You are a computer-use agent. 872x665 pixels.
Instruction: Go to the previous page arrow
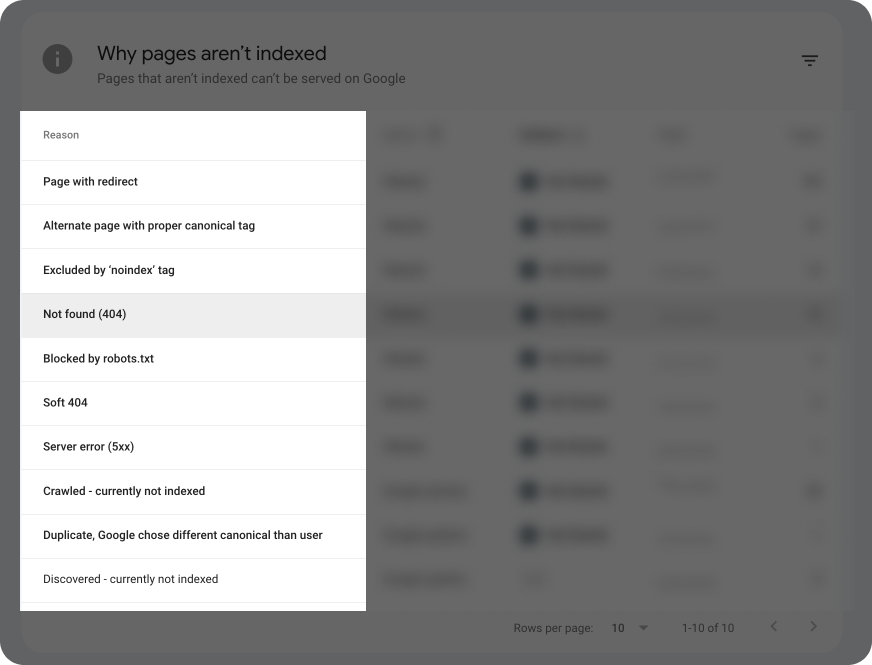[x=774, y=627]
